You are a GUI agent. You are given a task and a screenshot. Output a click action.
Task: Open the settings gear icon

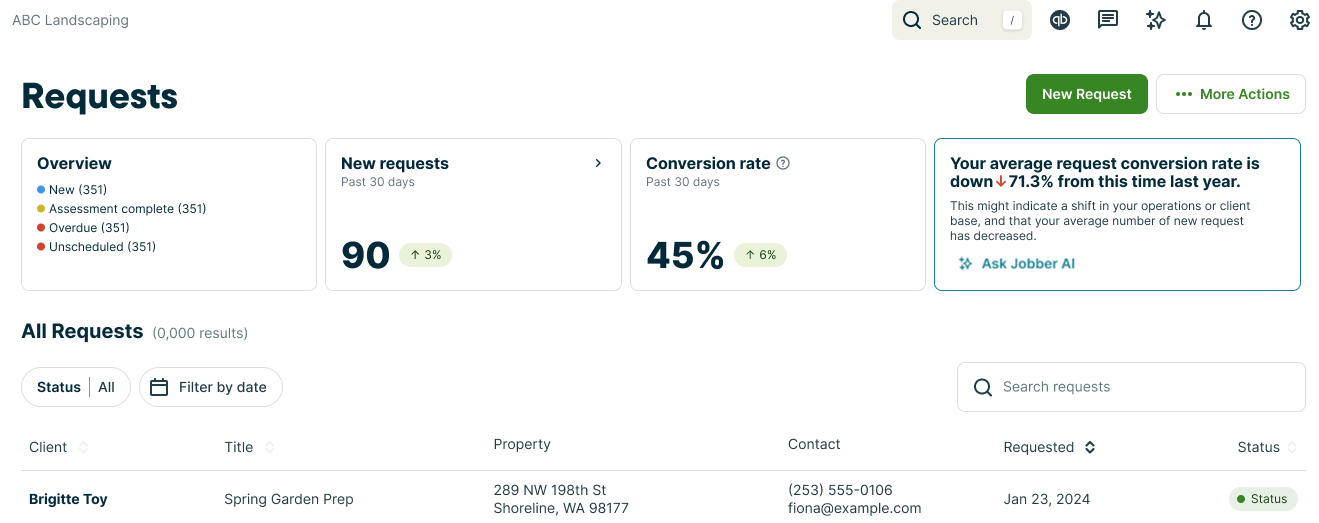coord(1300,20)
